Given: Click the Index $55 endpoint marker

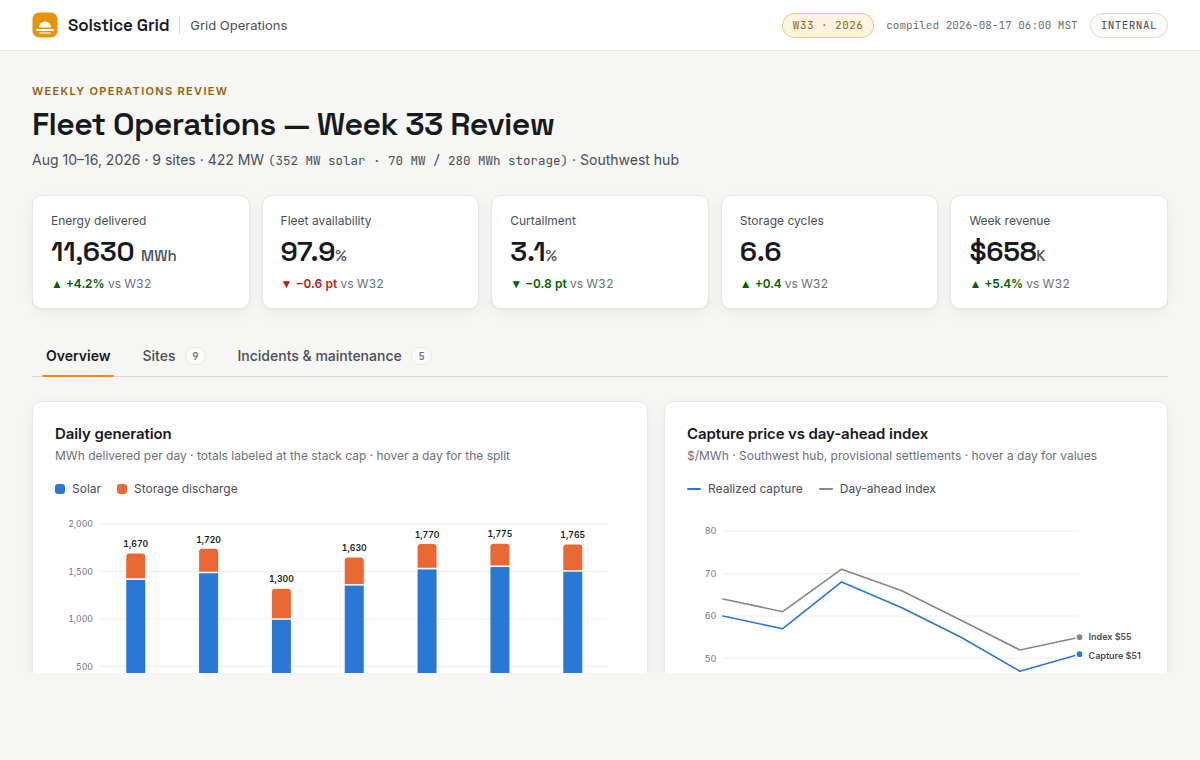Looking at the screenshot, I should coord(1079,637).
